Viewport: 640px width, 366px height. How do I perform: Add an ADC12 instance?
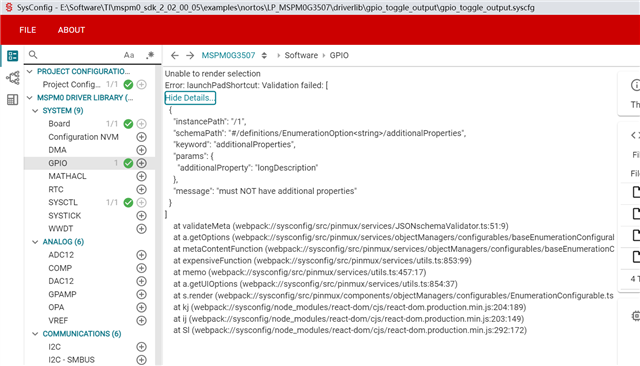141,255
